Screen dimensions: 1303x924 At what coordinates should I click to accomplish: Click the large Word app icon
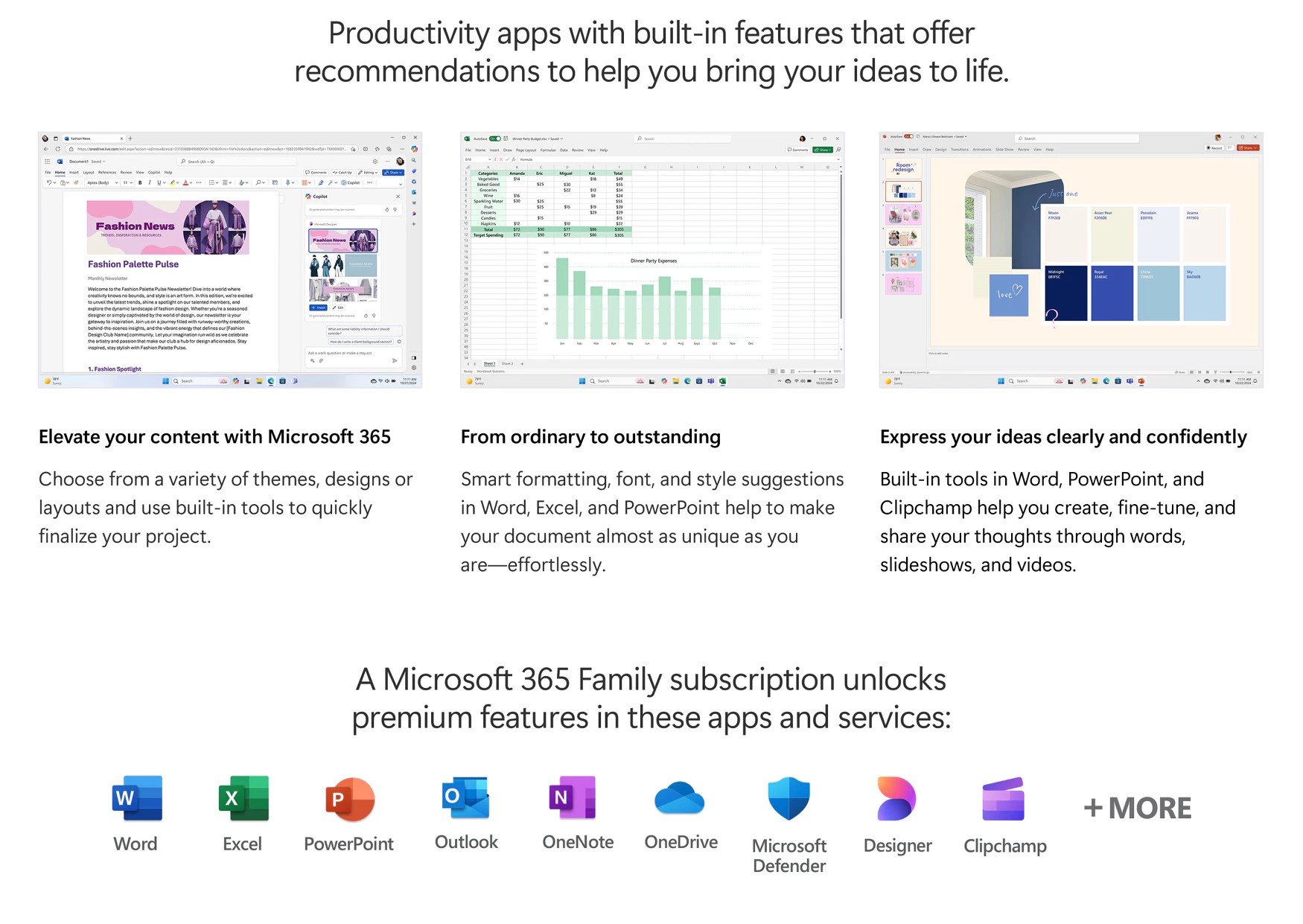pyautogui.click(x=137, y=797)
